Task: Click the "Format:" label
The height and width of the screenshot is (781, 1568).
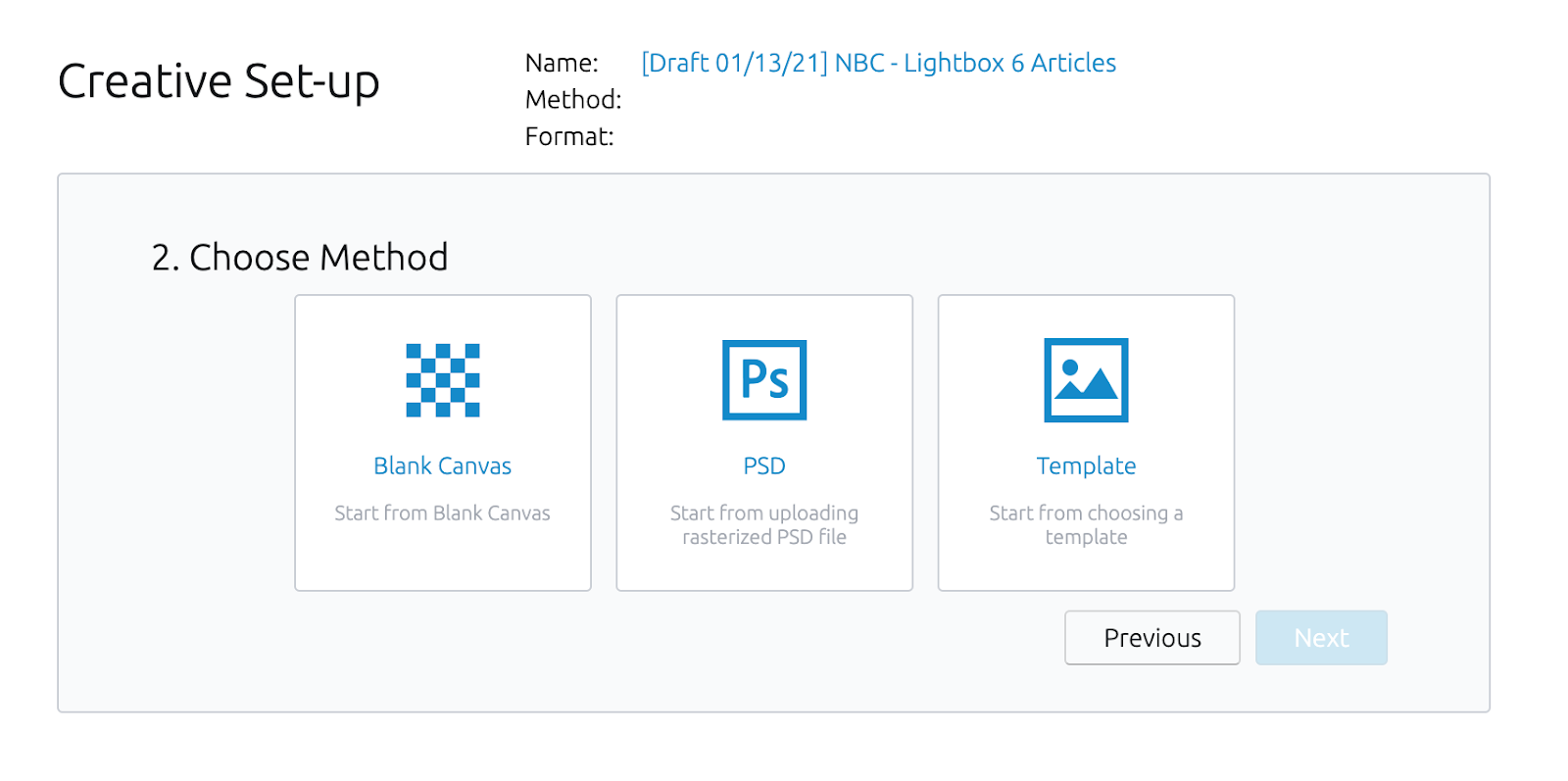Action: (569, 137)
